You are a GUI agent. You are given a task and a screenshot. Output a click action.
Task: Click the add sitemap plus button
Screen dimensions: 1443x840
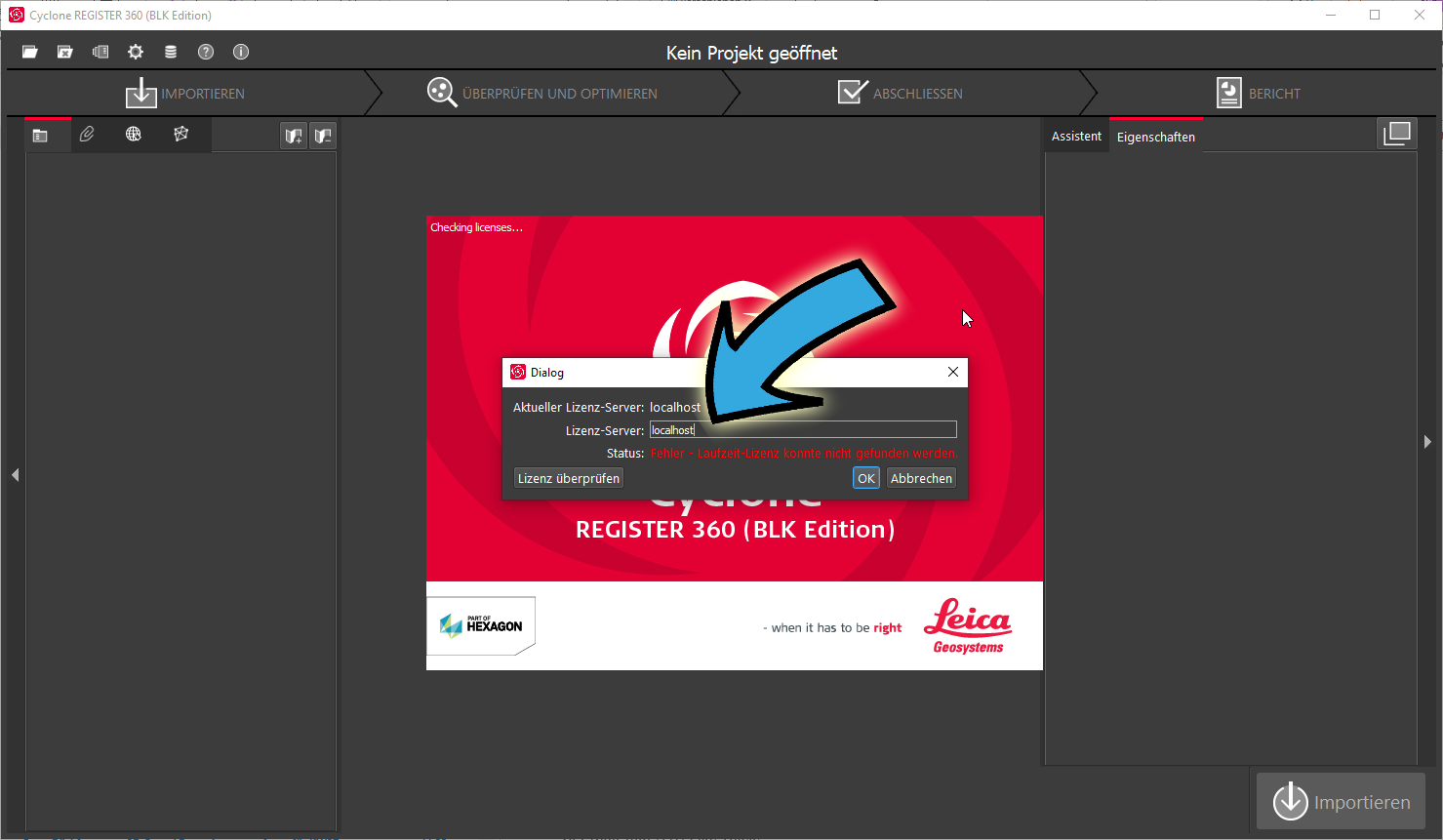point(294,136)
